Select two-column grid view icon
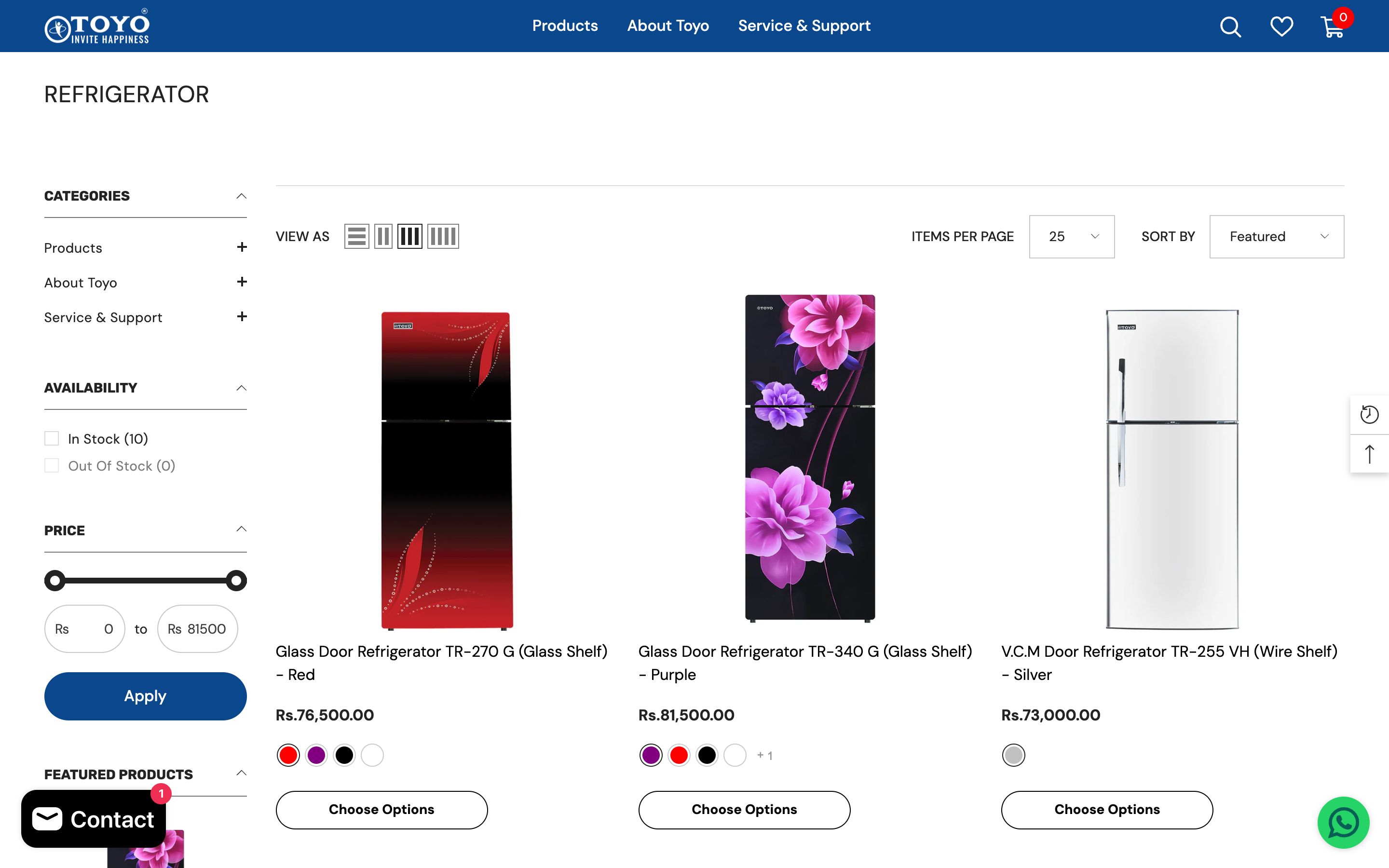This screenshot has width=1389, height=868. (x=383, y=236)
